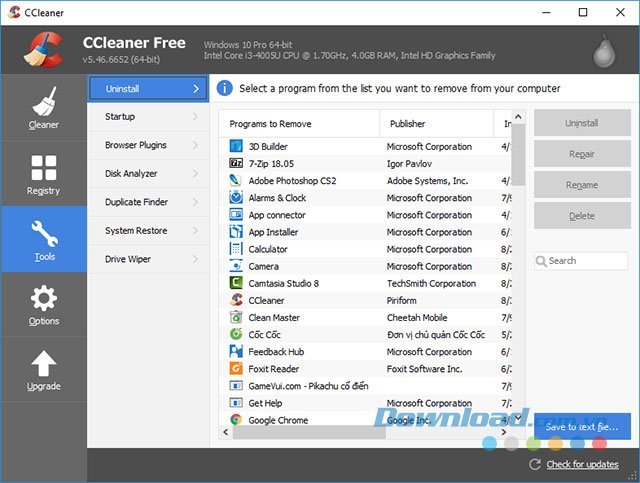Click the Repair button

(582, 154)
